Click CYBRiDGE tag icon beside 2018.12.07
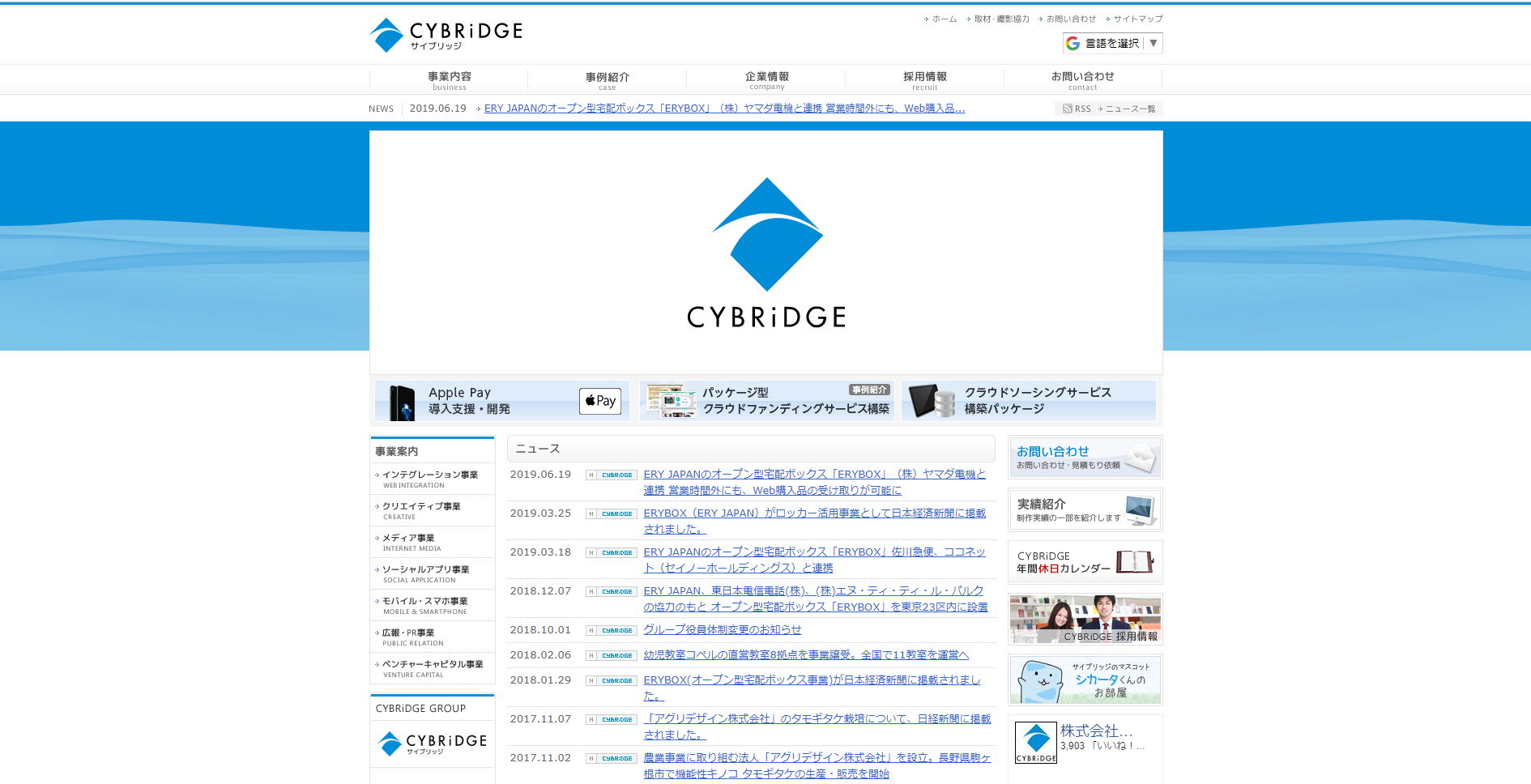 pos(612,592)
